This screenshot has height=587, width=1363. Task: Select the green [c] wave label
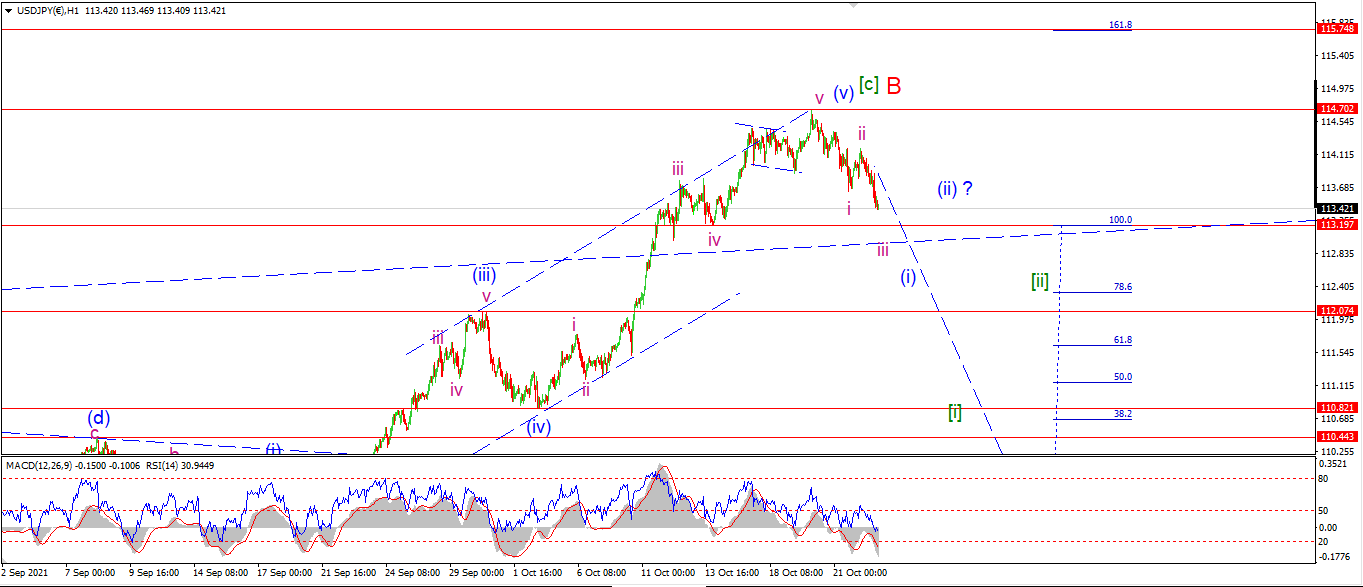869,85
